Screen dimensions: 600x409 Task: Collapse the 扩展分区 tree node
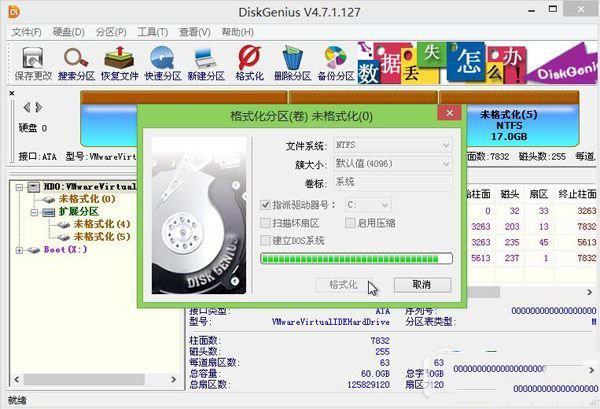point(34,212)
